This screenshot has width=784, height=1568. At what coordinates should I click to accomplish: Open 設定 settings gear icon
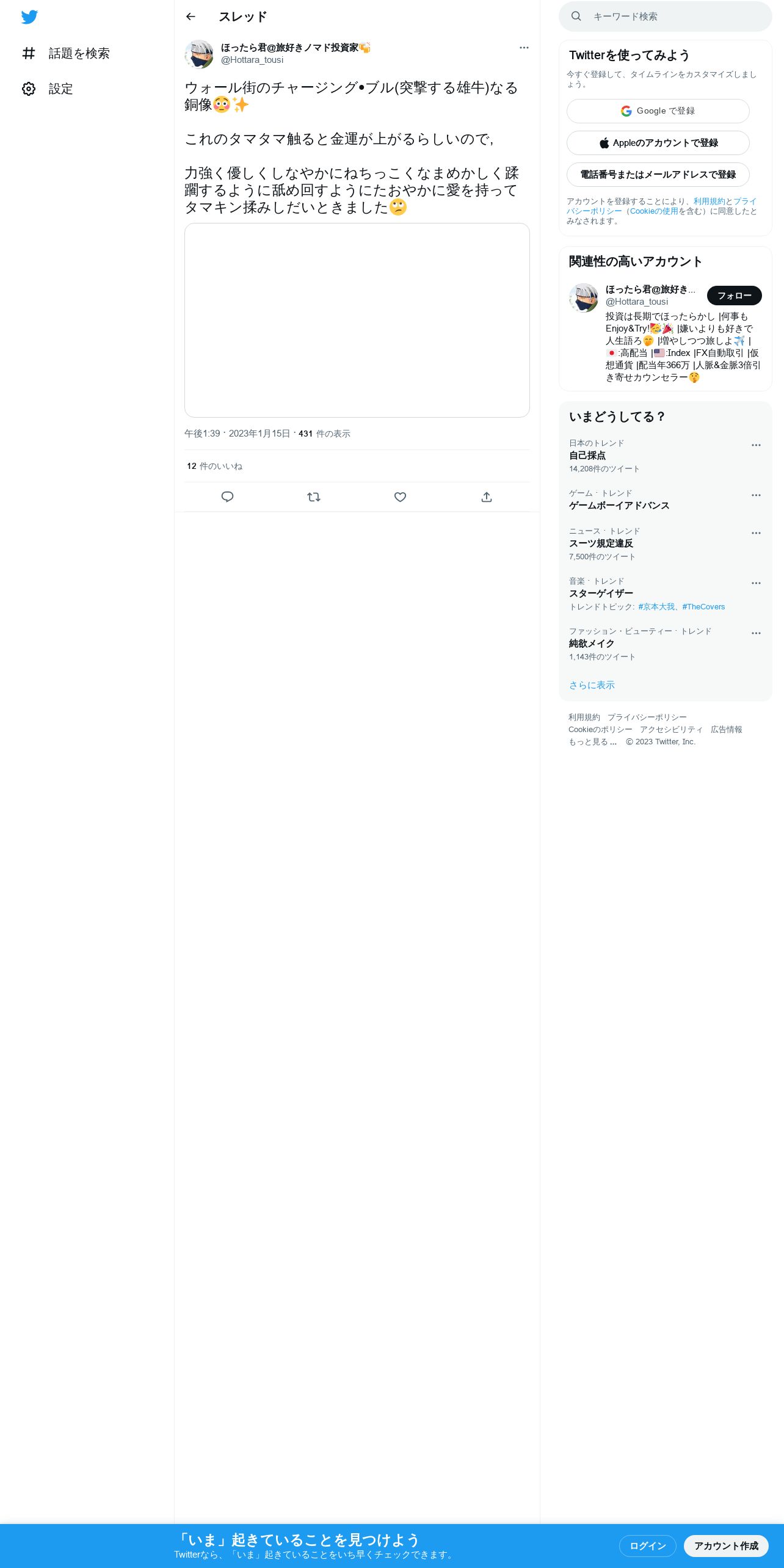point(29,89)
